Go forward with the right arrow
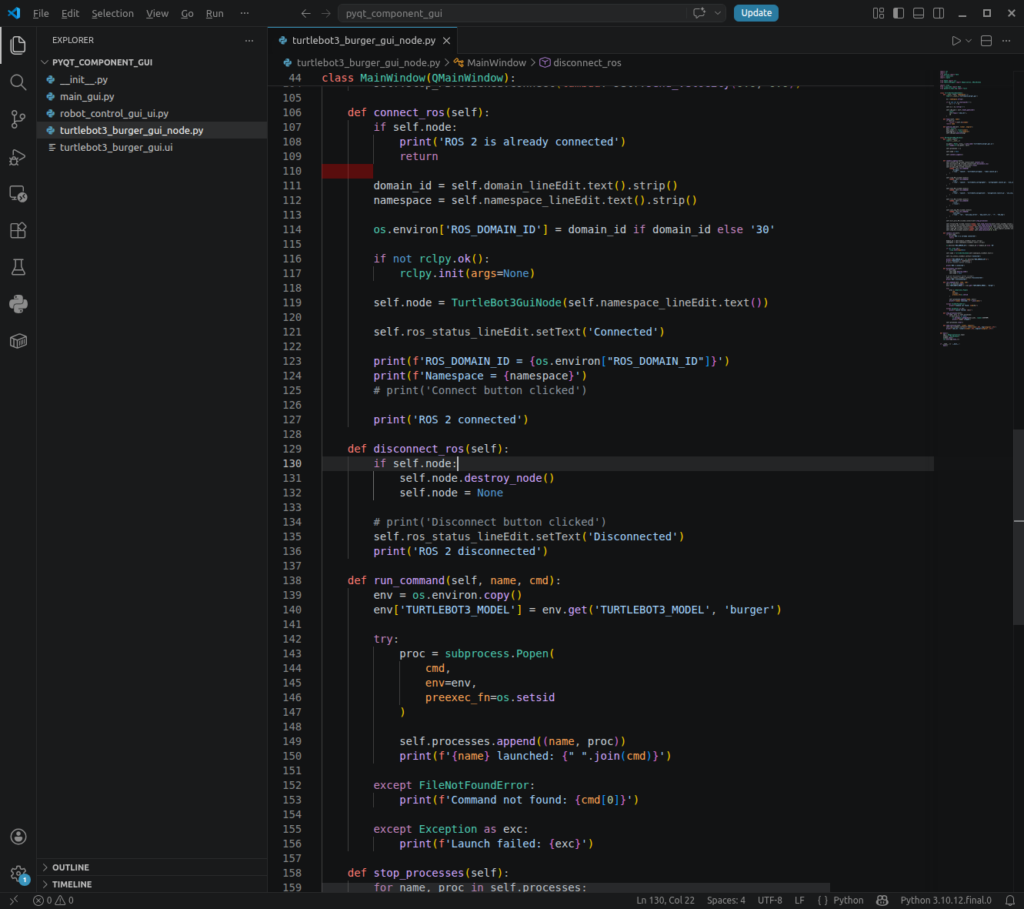Viewport: 1024px width, 909px height. pos(325,13)
